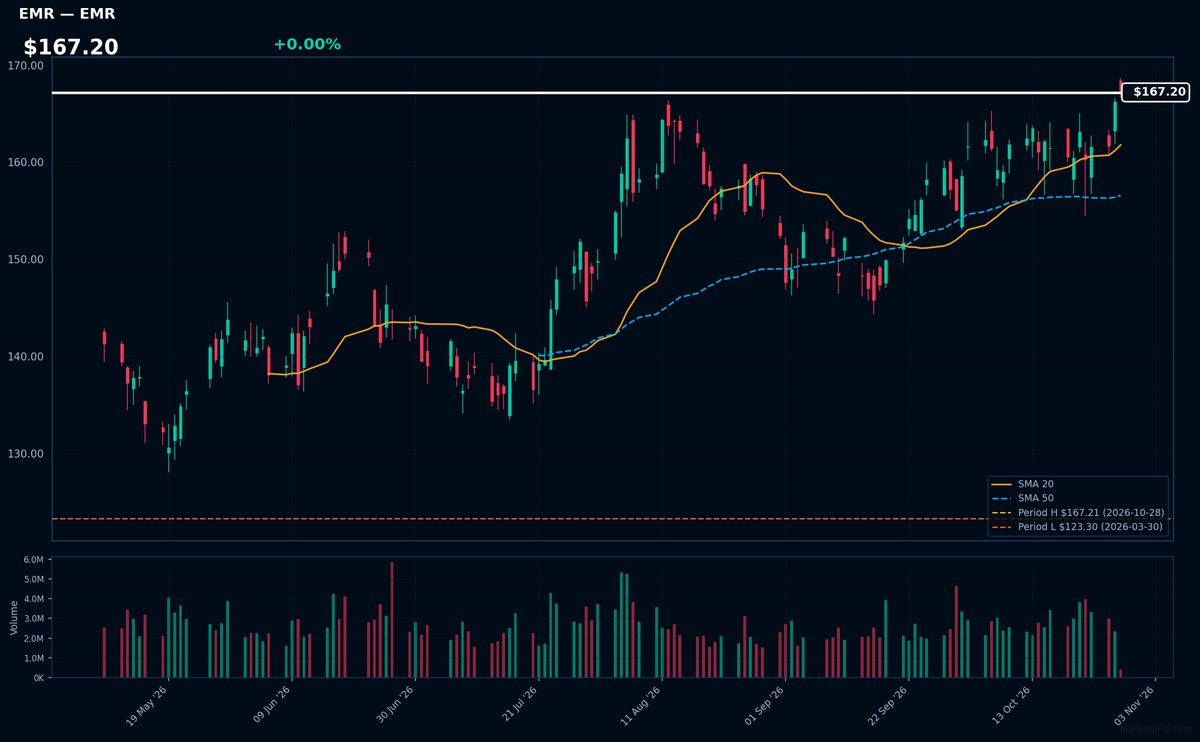
Task: Select the 22 Sep '26 date label
Action: click(x=890, y=706)
